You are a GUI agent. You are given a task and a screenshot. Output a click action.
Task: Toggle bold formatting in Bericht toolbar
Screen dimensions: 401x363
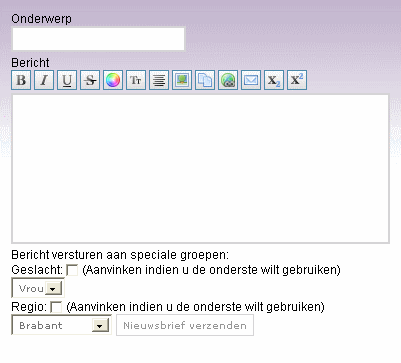point(21,80)
